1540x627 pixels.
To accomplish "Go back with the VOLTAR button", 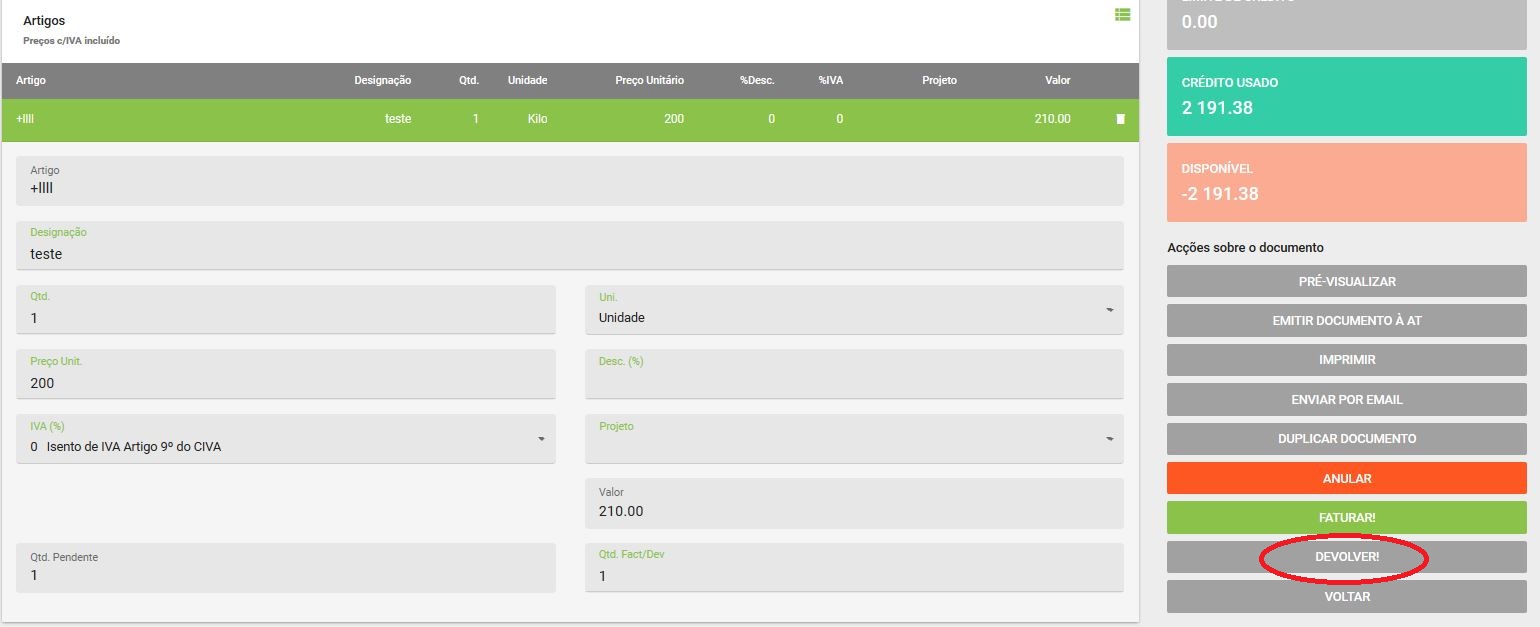I will (1346, 596).
